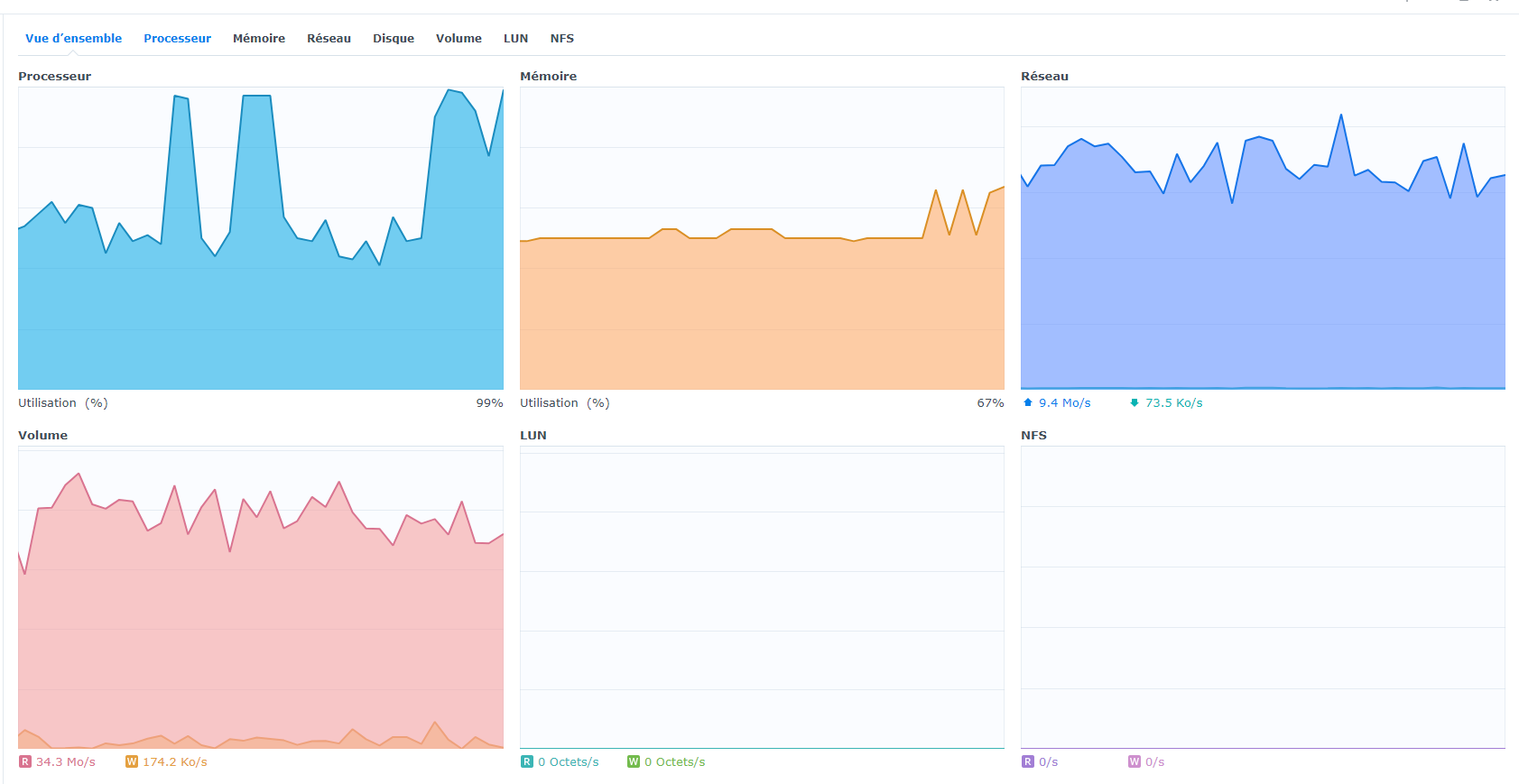This screenshot has height=784, width=1519.
Task: Open the Volume tab
Action: pyautogui.click(x=458, y=39)
